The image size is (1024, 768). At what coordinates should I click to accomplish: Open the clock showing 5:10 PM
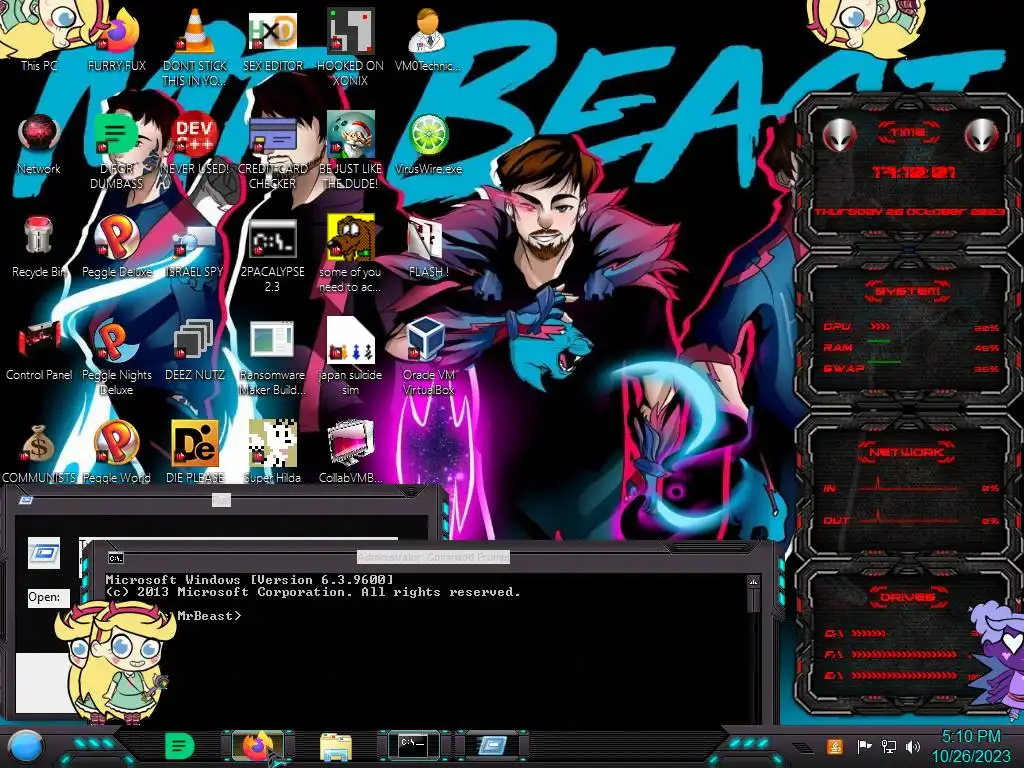pos(970,746)
